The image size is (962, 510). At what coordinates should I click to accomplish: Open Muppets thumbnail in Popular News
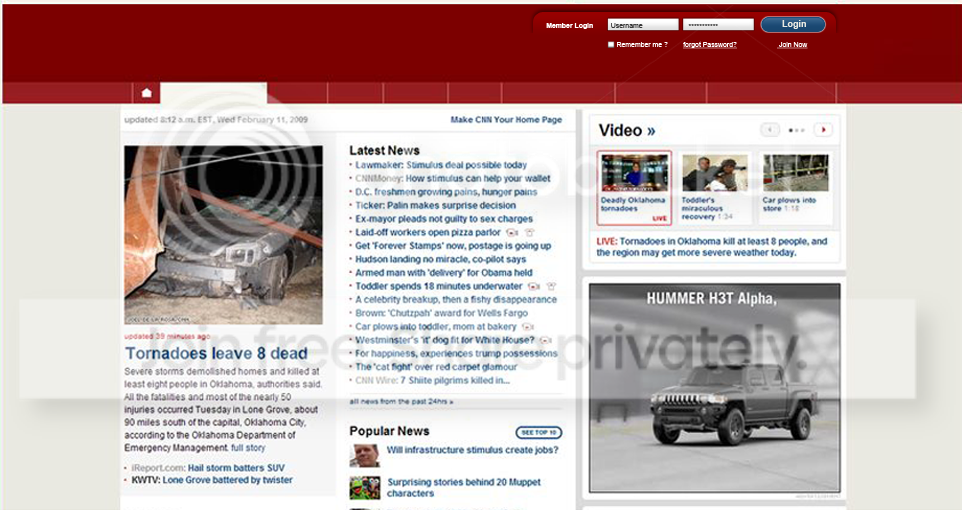click(x=364, y=488)
